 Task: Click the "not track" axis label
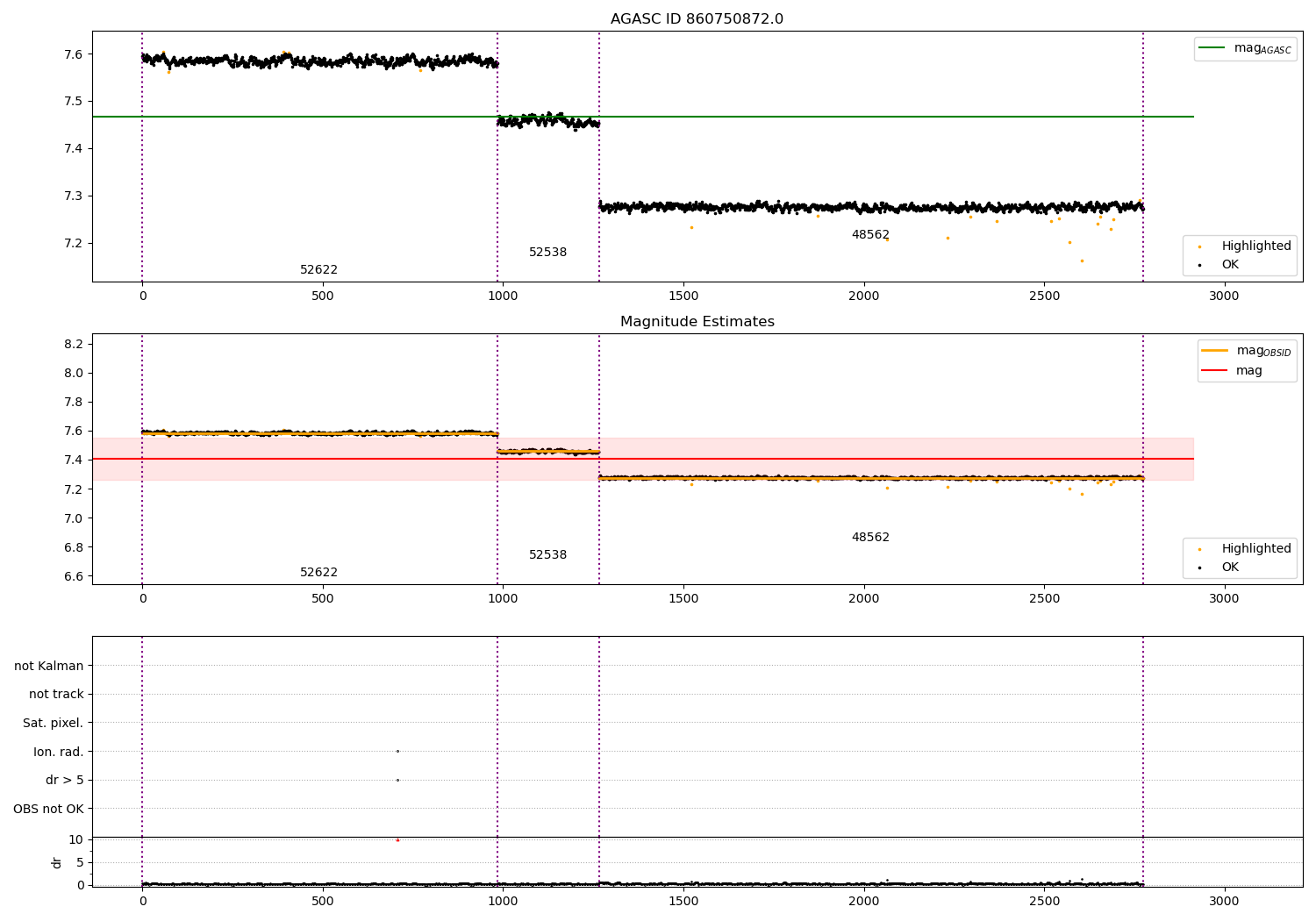click(x=56, y=695)
